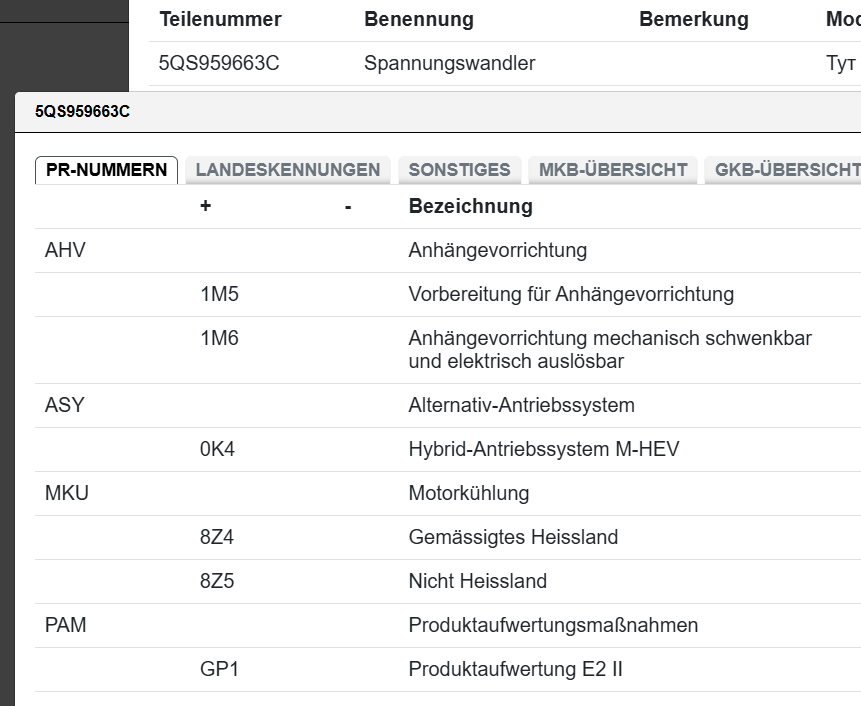Click Produktaufwertung E2 II description
Screen dimensions: 861x706
[x=516, y=669]
